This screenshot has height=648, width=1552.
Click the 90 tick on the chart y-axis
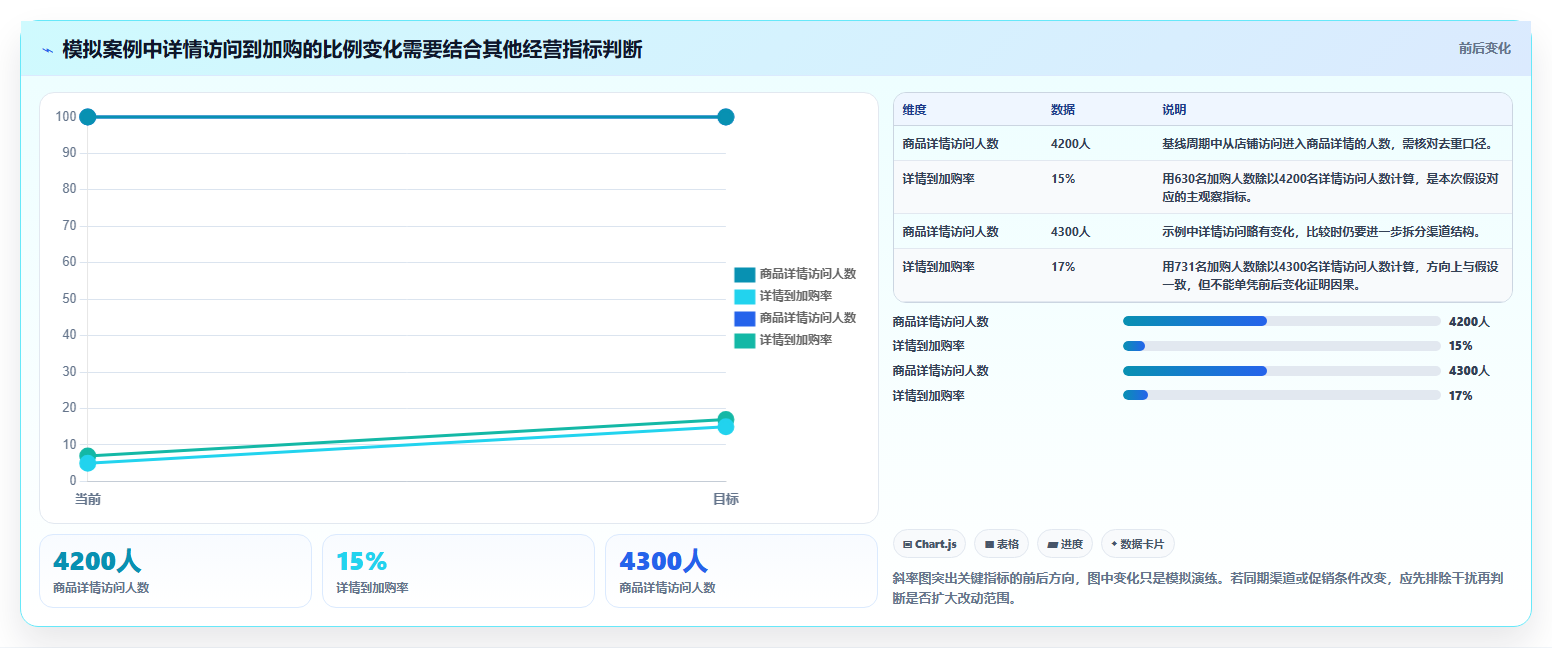[69, 152]
